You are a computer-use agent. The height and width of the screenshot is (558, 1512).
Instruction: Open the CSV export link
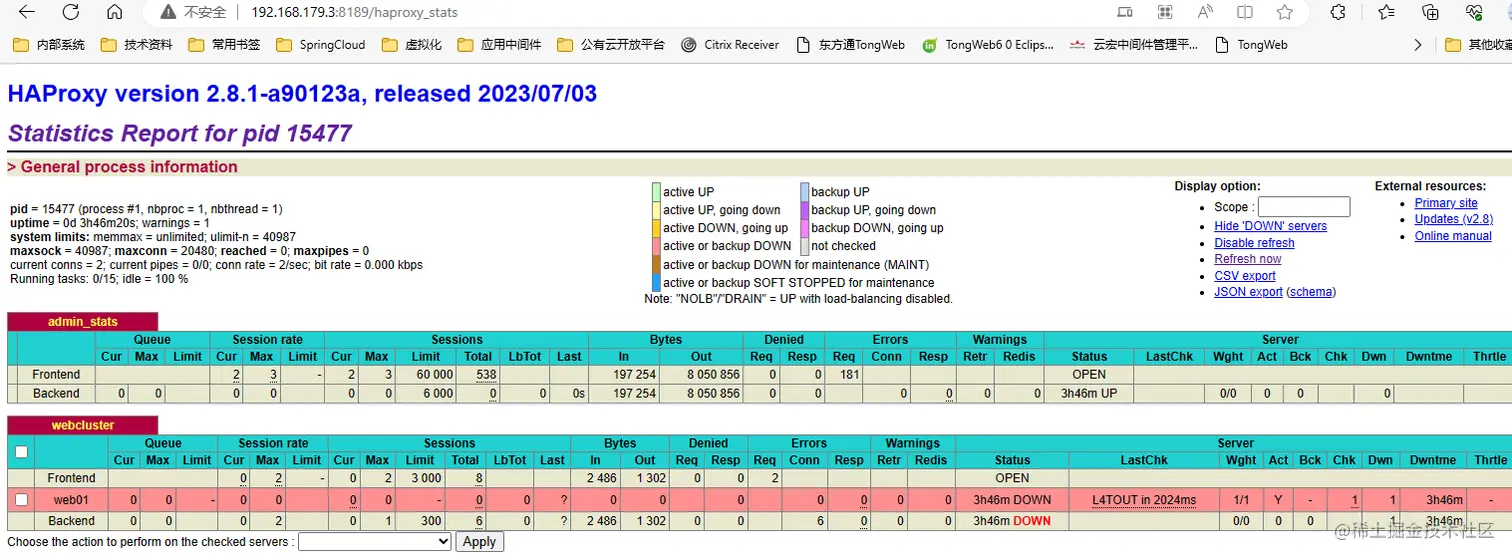point(1245,276)
